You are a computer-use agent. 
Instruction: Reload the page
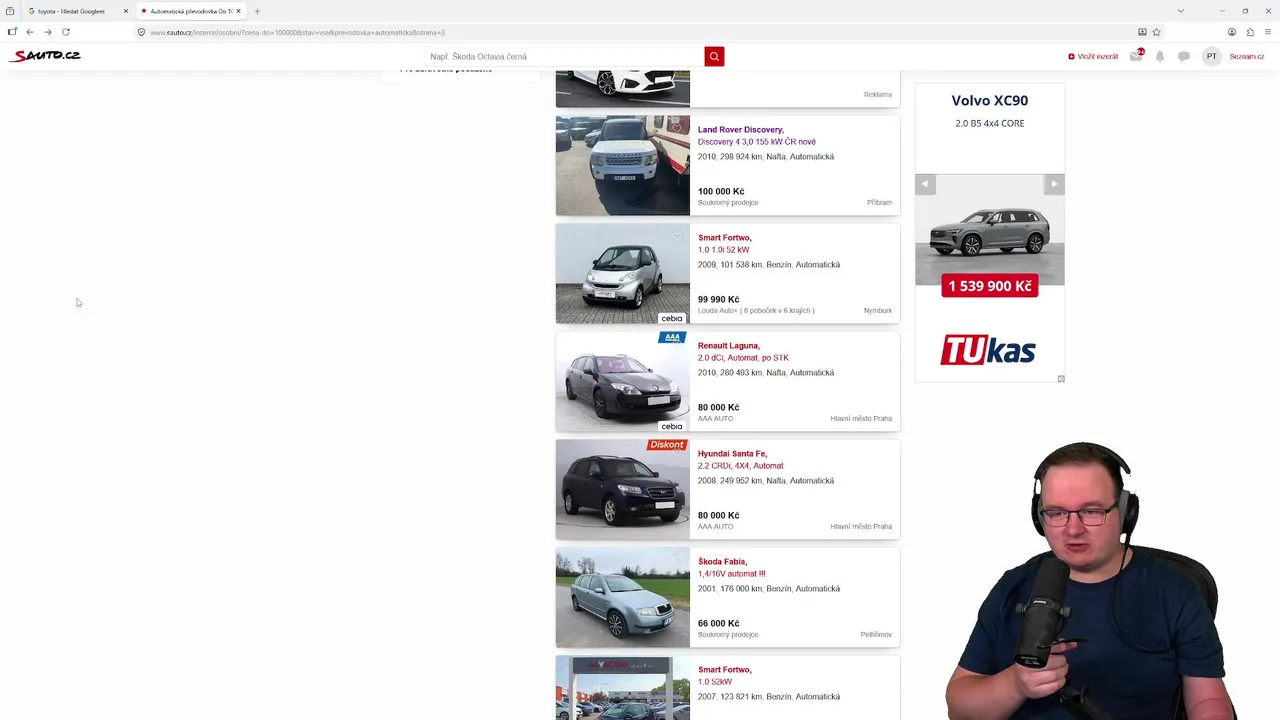[66, 32]
